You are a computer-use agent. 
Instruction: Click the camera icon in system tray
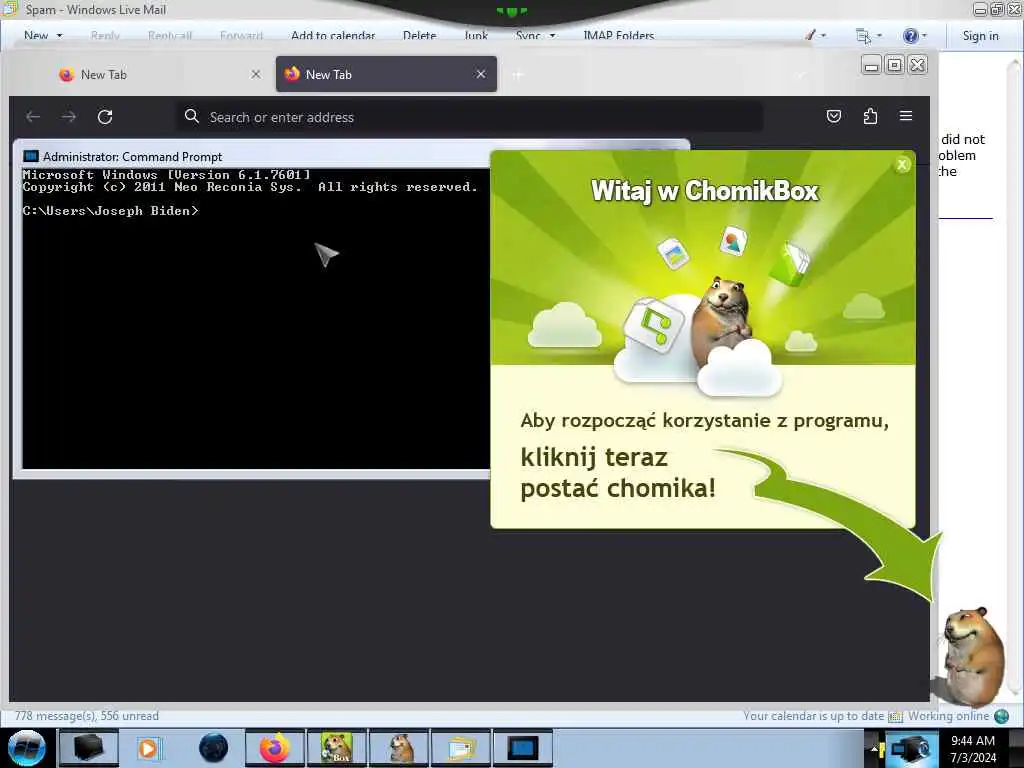pos(911,749)
